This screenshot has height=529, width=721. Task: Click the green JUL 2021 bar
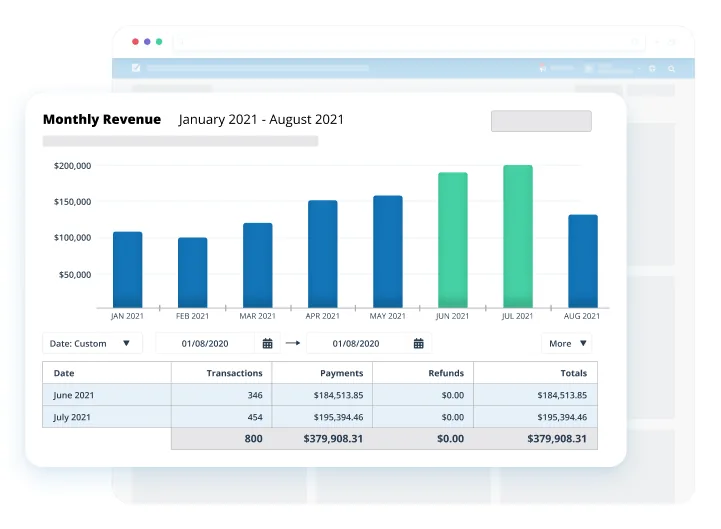pos(518,236)
